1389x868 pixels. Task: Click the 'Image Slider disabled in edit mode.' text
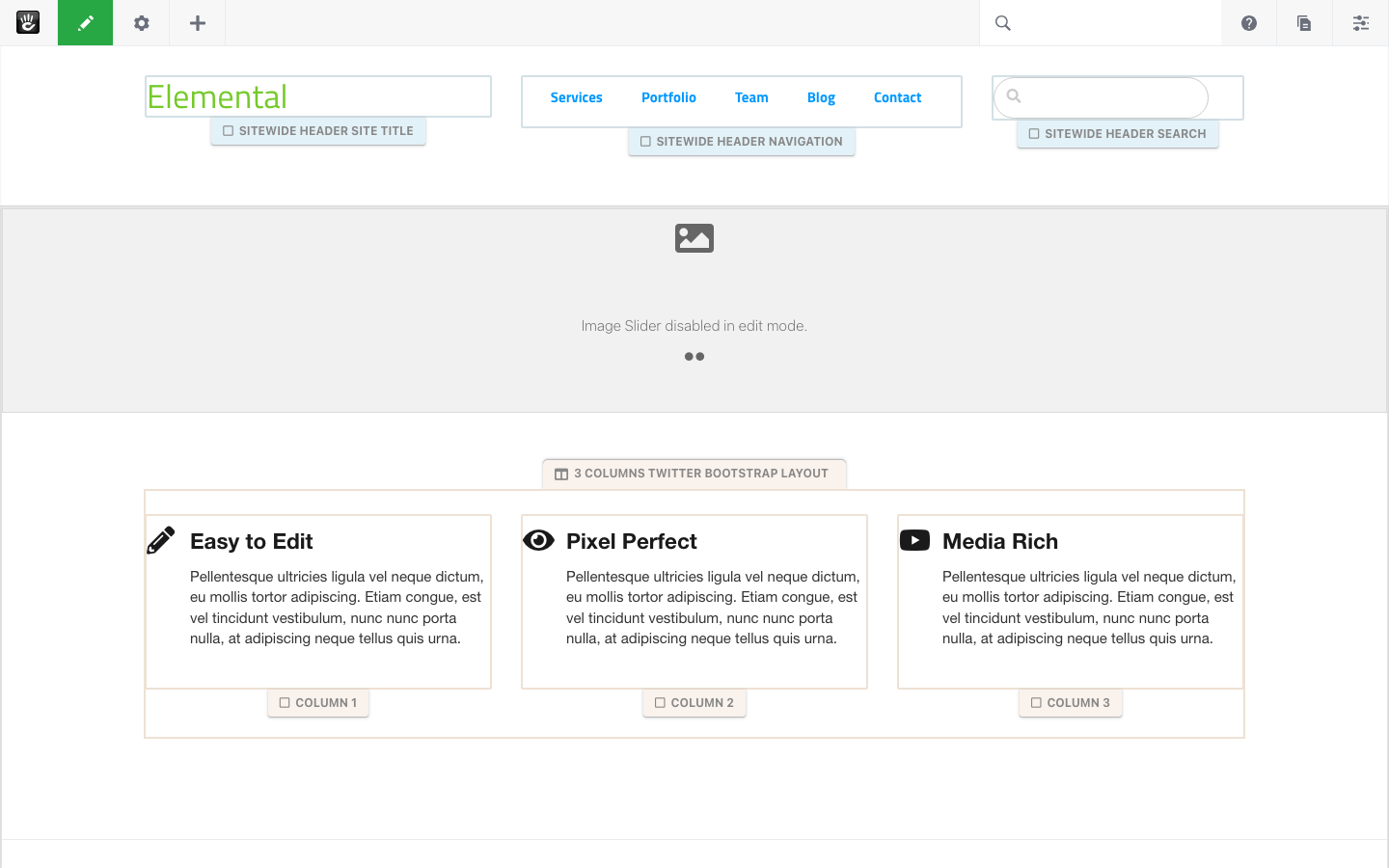[694, 326]
